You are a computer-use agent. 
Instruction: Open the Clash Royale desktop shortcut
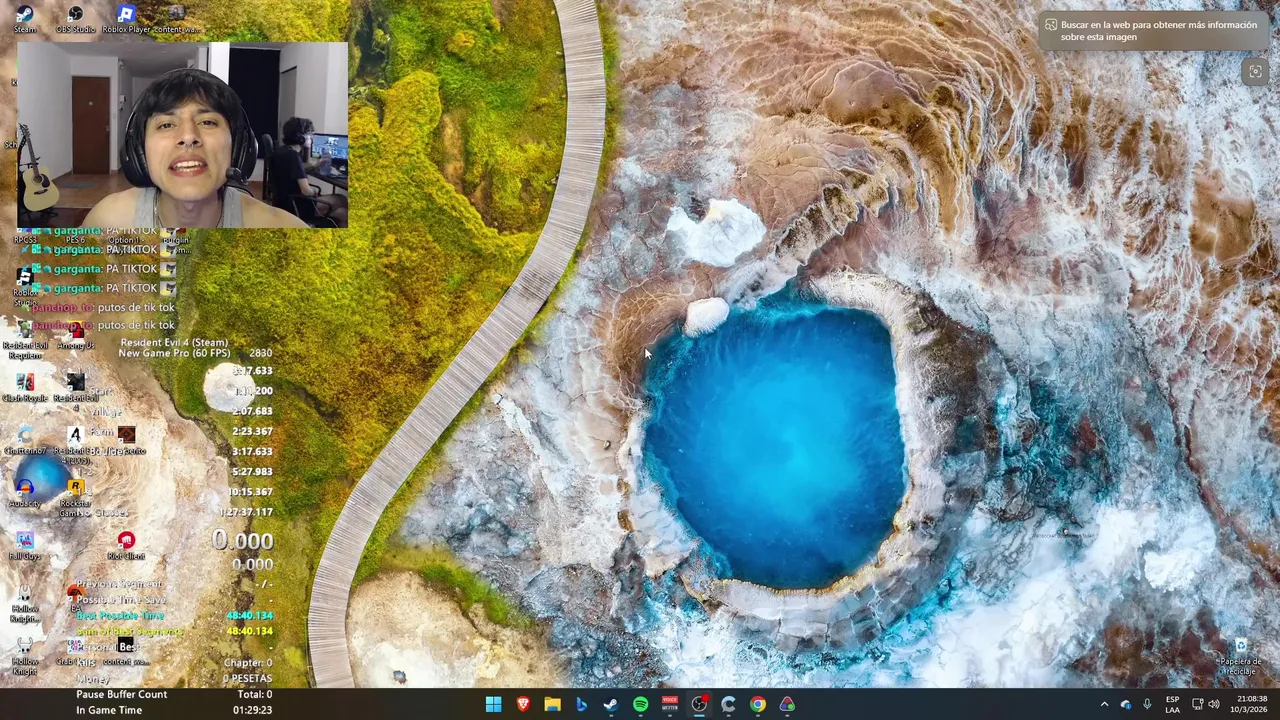[25, 388]
